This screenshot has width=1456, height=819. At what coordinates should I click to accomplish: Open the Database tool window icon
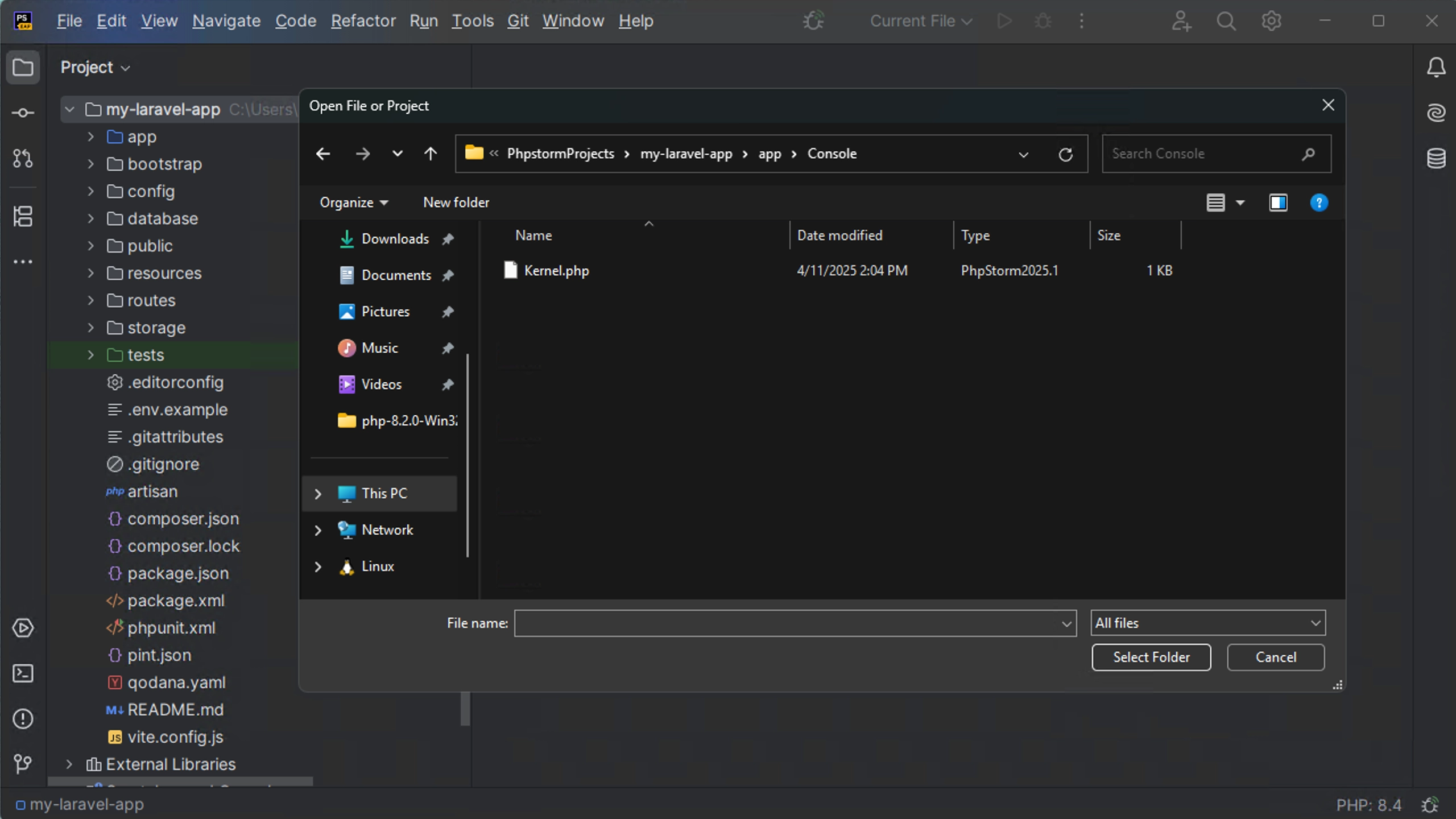[x=1436, y=158]
